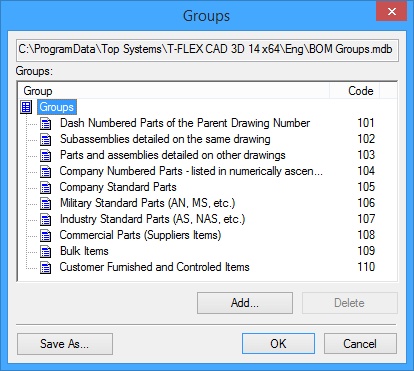This screenshot has height=371, width=414.
Task: Click the icon next to Parts and assemblies detailed
Action: point(46,155)
